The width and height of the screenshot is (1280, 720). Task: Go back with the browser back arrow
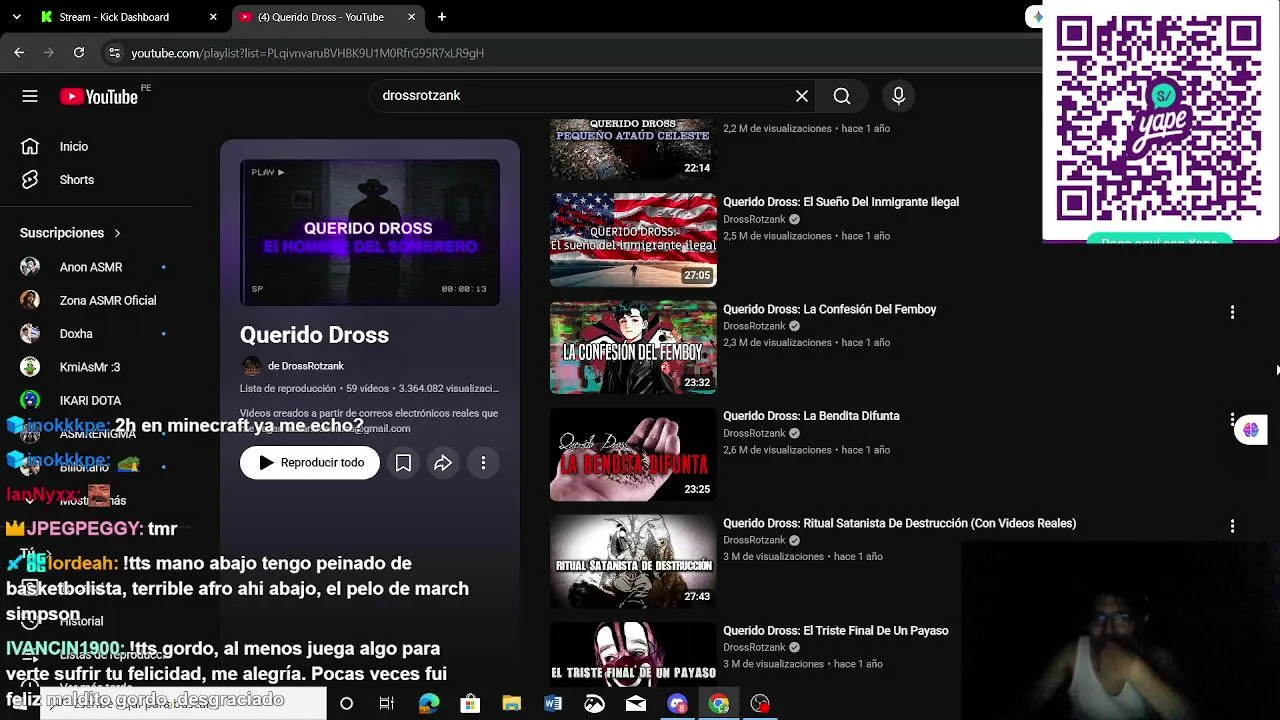19,53
